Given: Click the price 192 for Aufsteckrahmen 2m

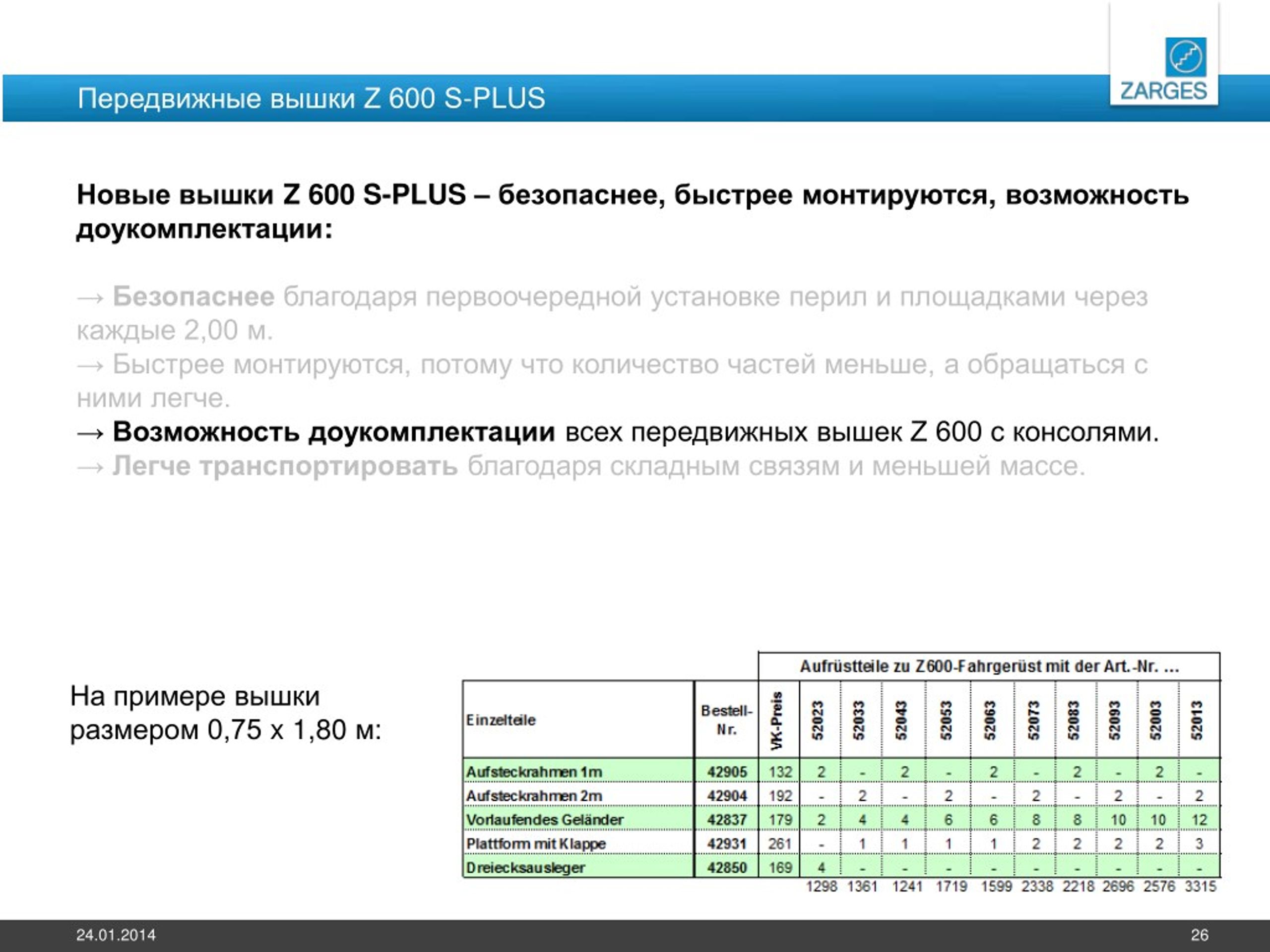Looking at the screenshot, I should point(780,796).
